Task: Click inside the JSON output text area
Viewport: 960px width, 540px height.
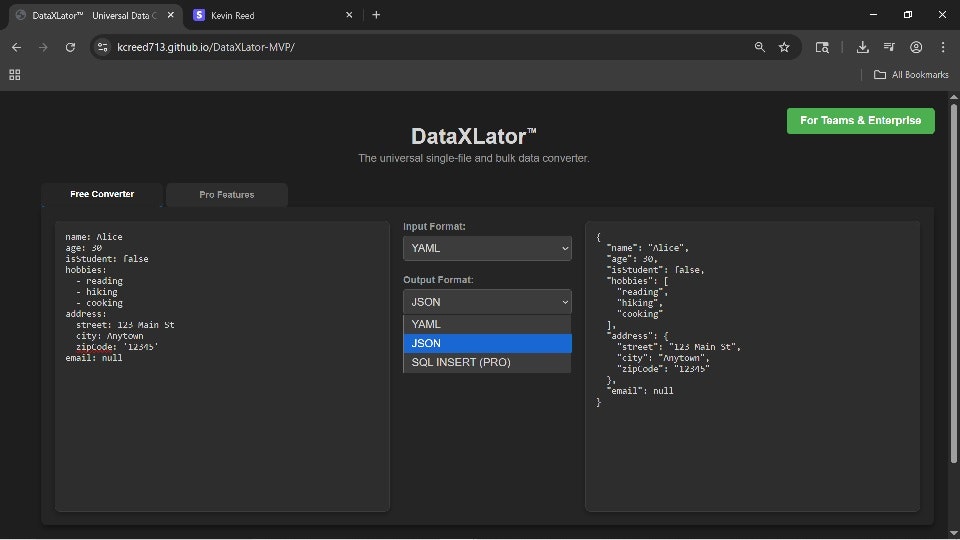Action: (752, 366)
